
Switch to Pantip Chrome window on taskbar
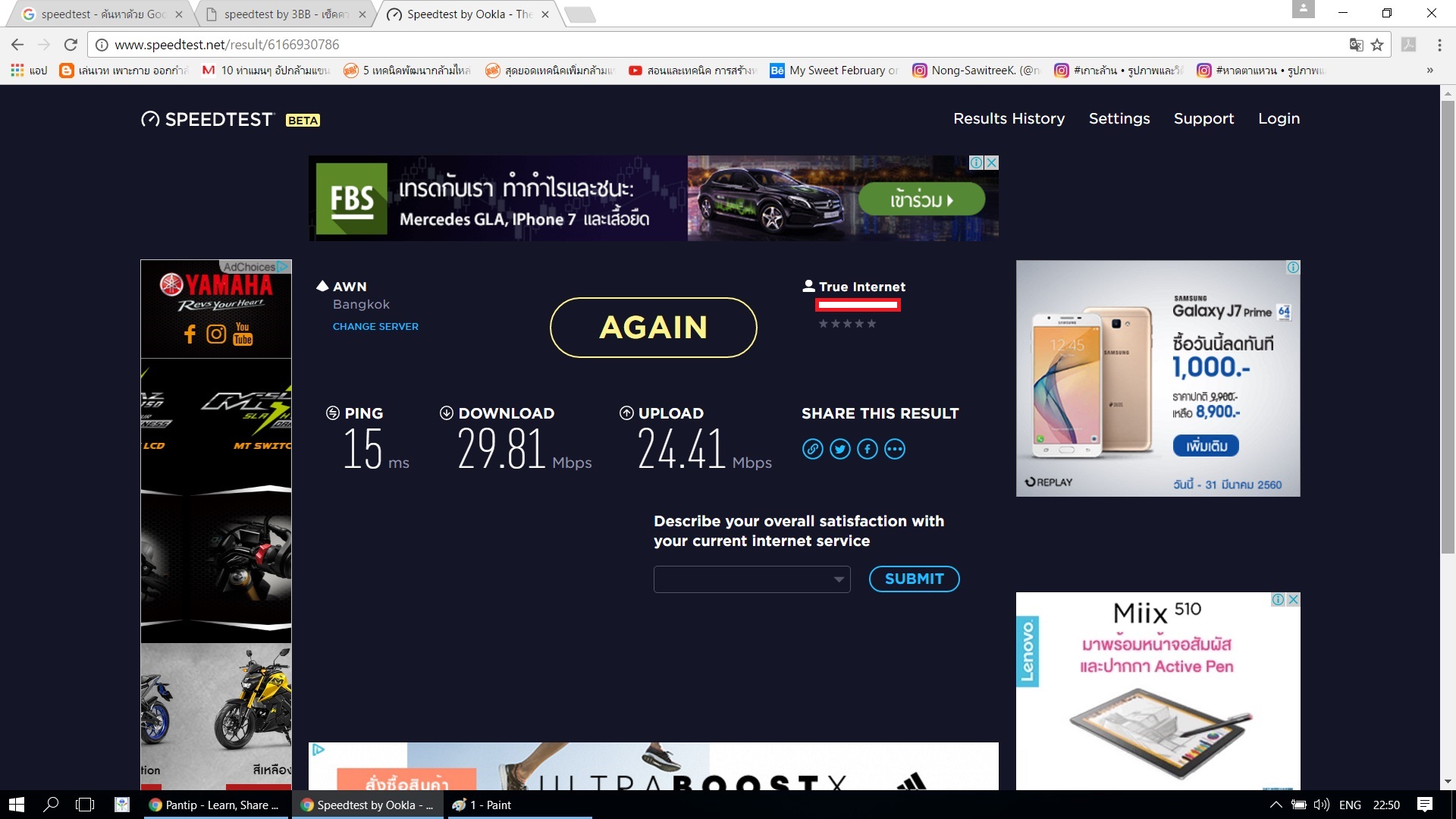pos(215,805)
